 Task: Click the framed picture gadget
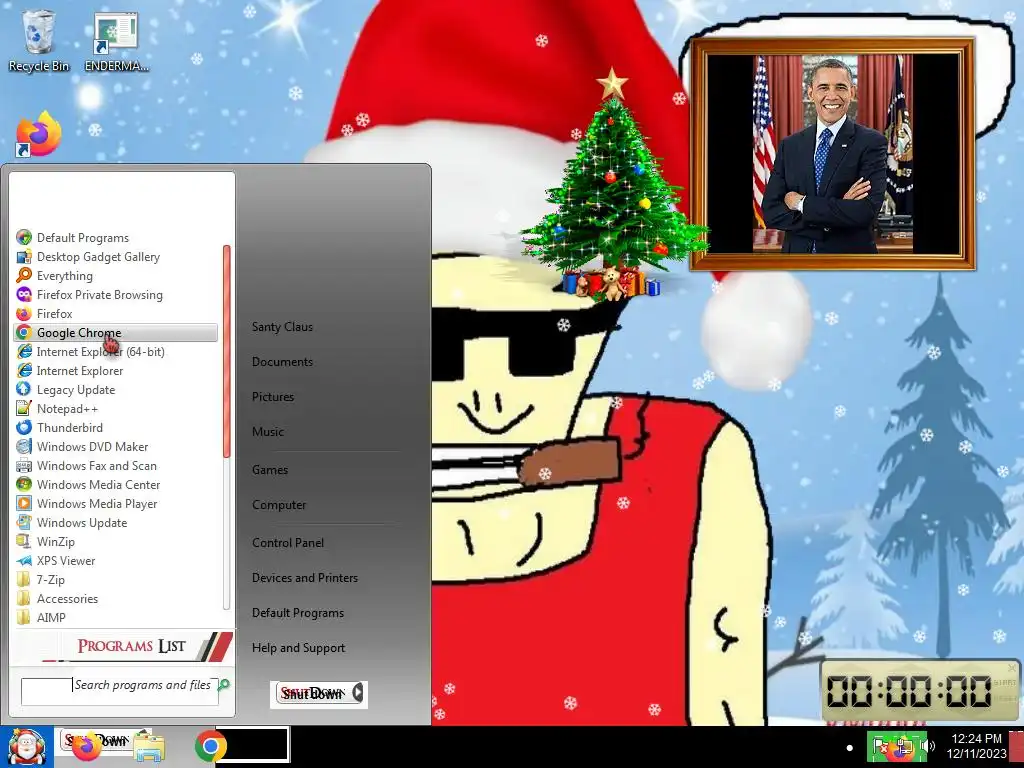(833, 154)
